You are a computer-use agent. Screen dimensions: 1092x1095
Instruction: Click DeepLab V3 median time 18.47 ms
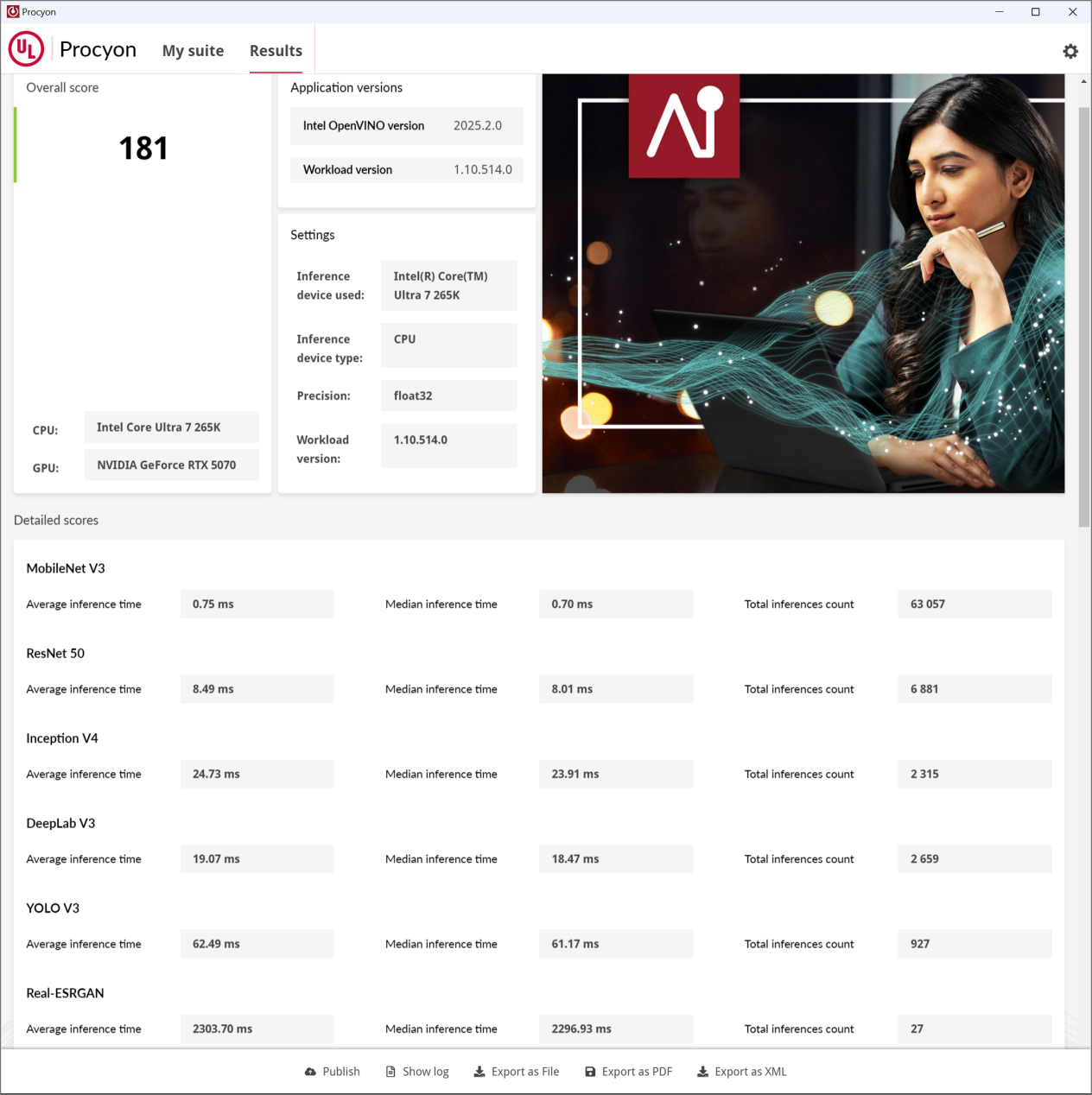pos(616,859)
